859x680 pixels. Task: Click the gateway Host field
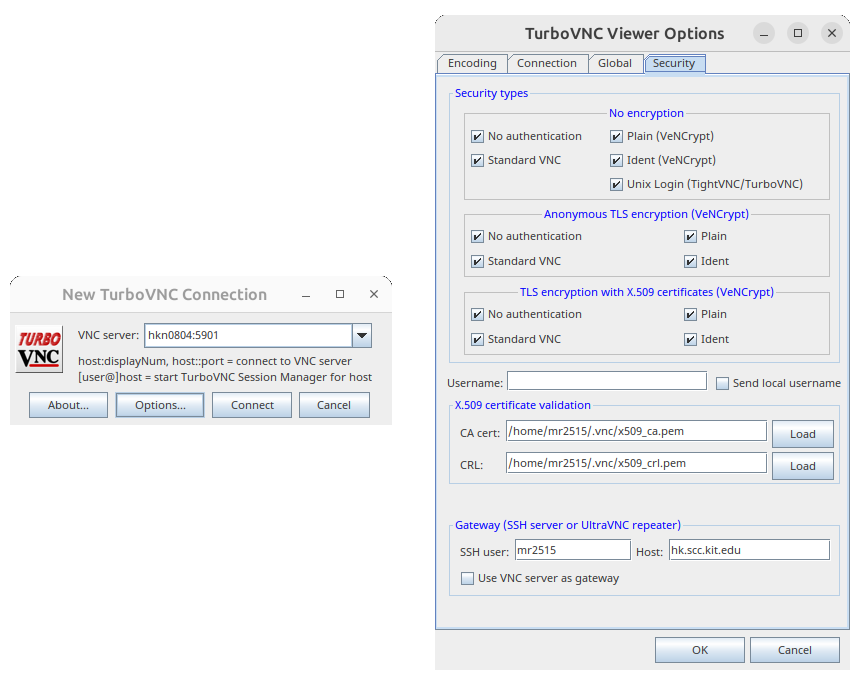pos(749,550)
